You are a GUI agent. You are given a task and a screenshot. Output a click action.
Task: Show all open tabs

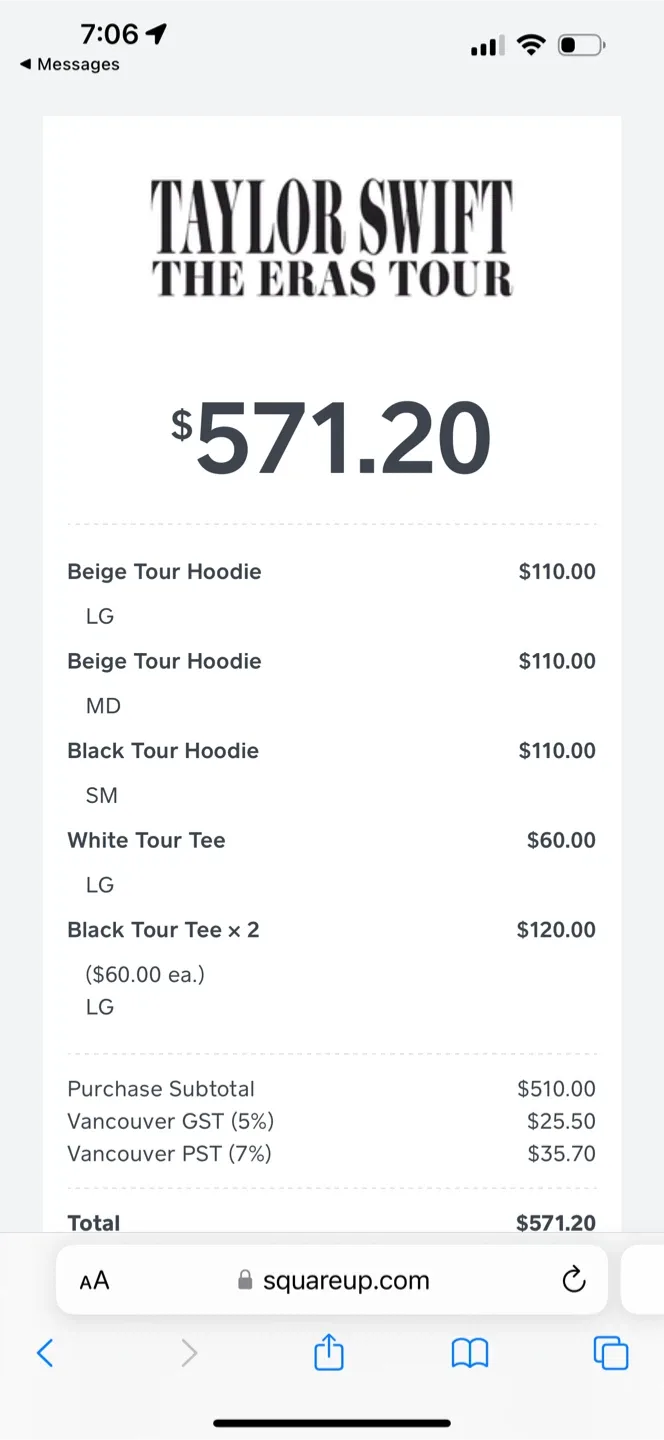(610, 1353)
